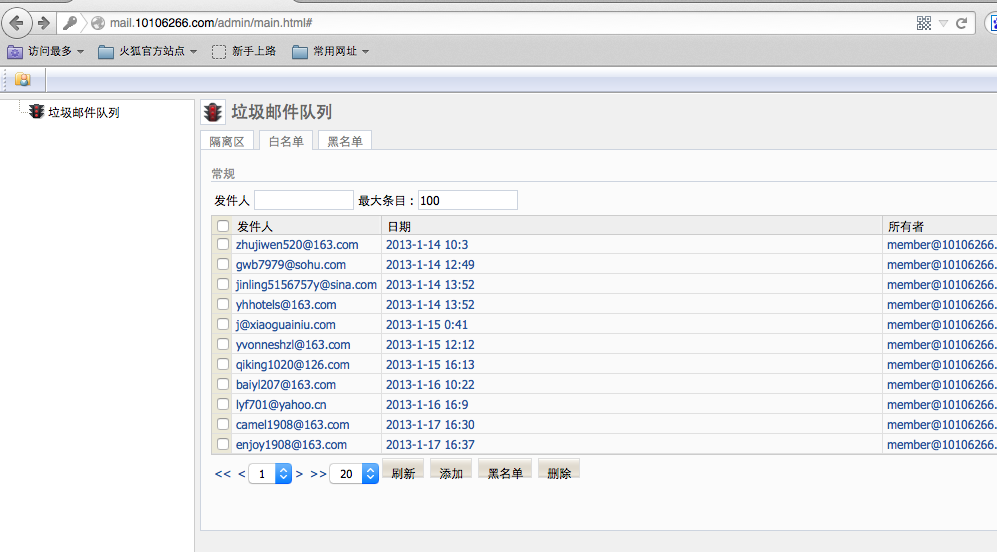Check the box for camel1908@163.com
Viewport: 997px width, 552px height.
(223, 424)
